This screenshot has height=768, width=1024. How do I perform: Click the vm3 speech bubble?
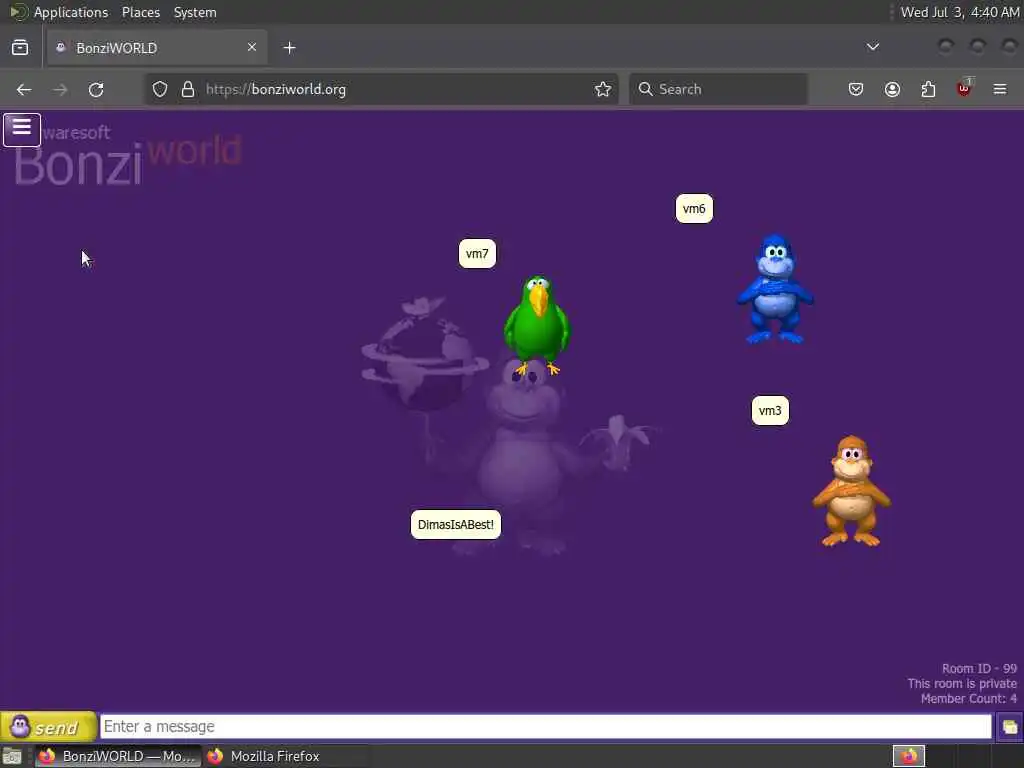[x=770, y=410]
